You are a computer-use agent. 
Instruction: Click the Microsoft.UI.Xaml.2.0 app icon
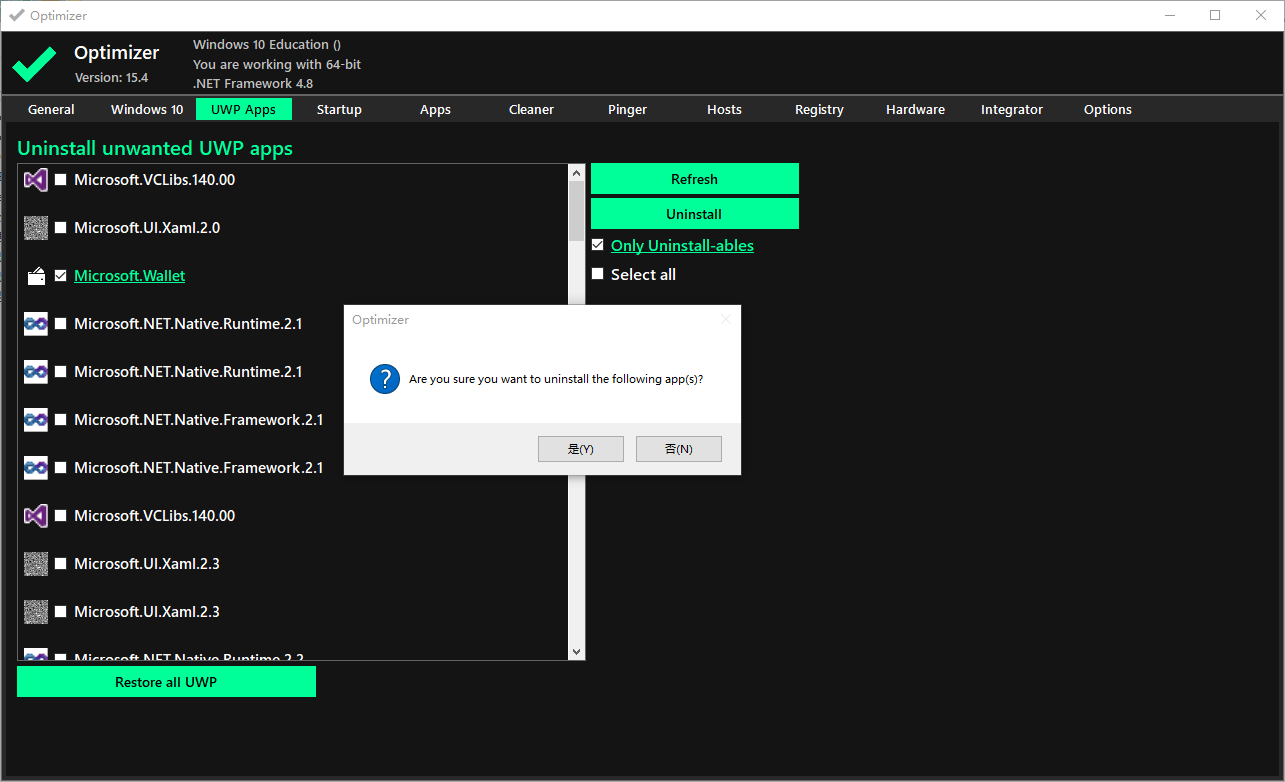[x=36, y=228]
